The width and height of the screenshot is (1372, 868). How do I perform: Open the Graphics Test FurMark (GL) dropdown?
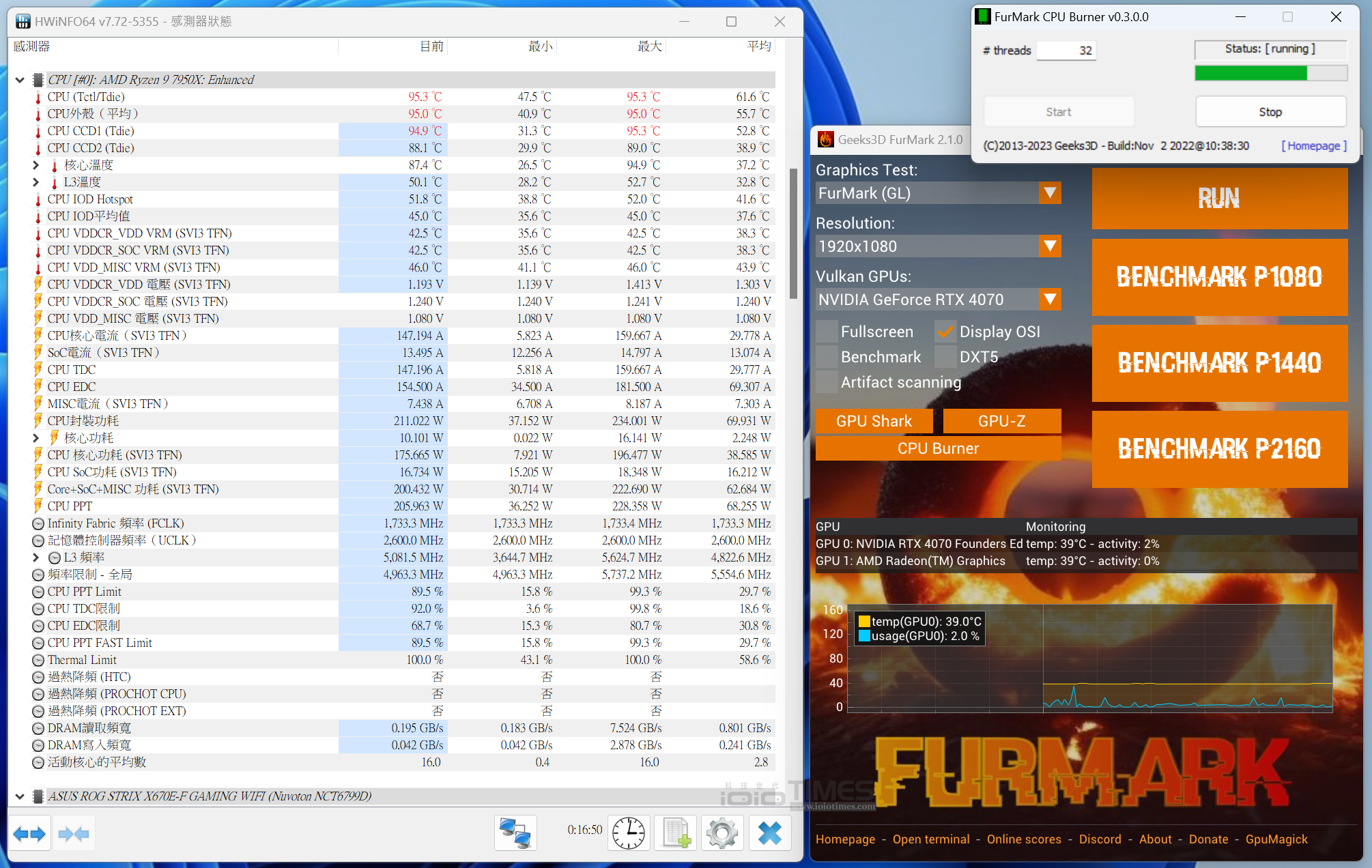tap(1050, 193)
